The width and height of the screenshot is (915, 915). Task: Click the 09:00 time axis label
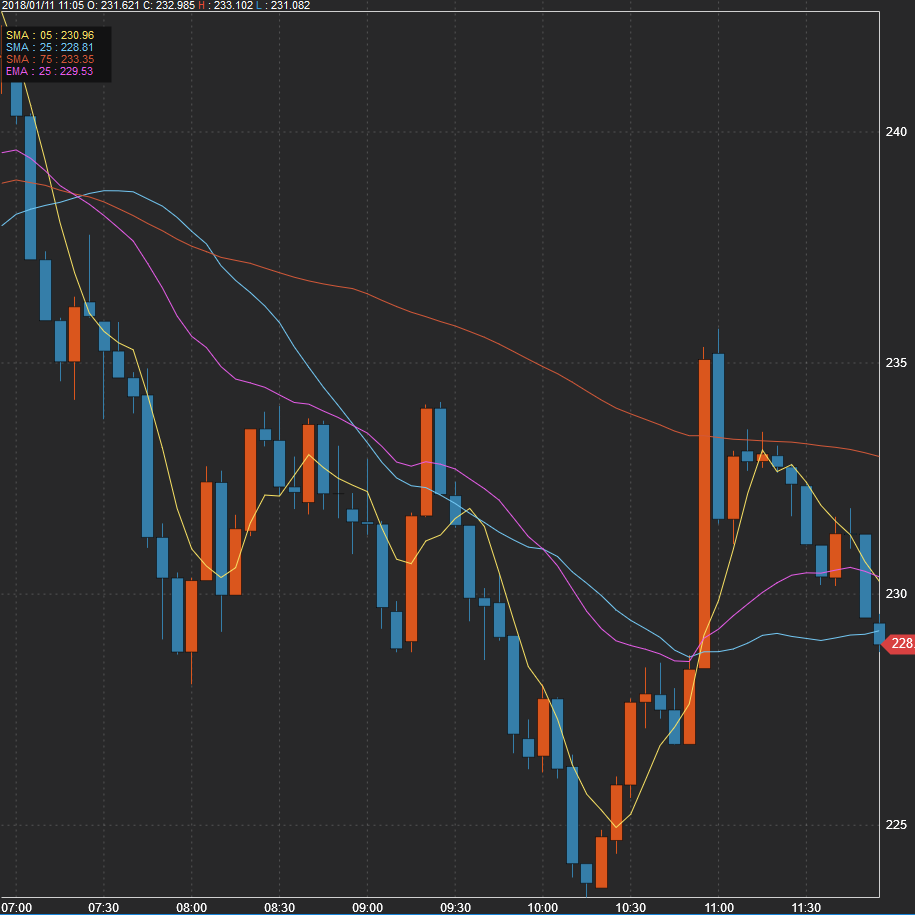[368, 908]
